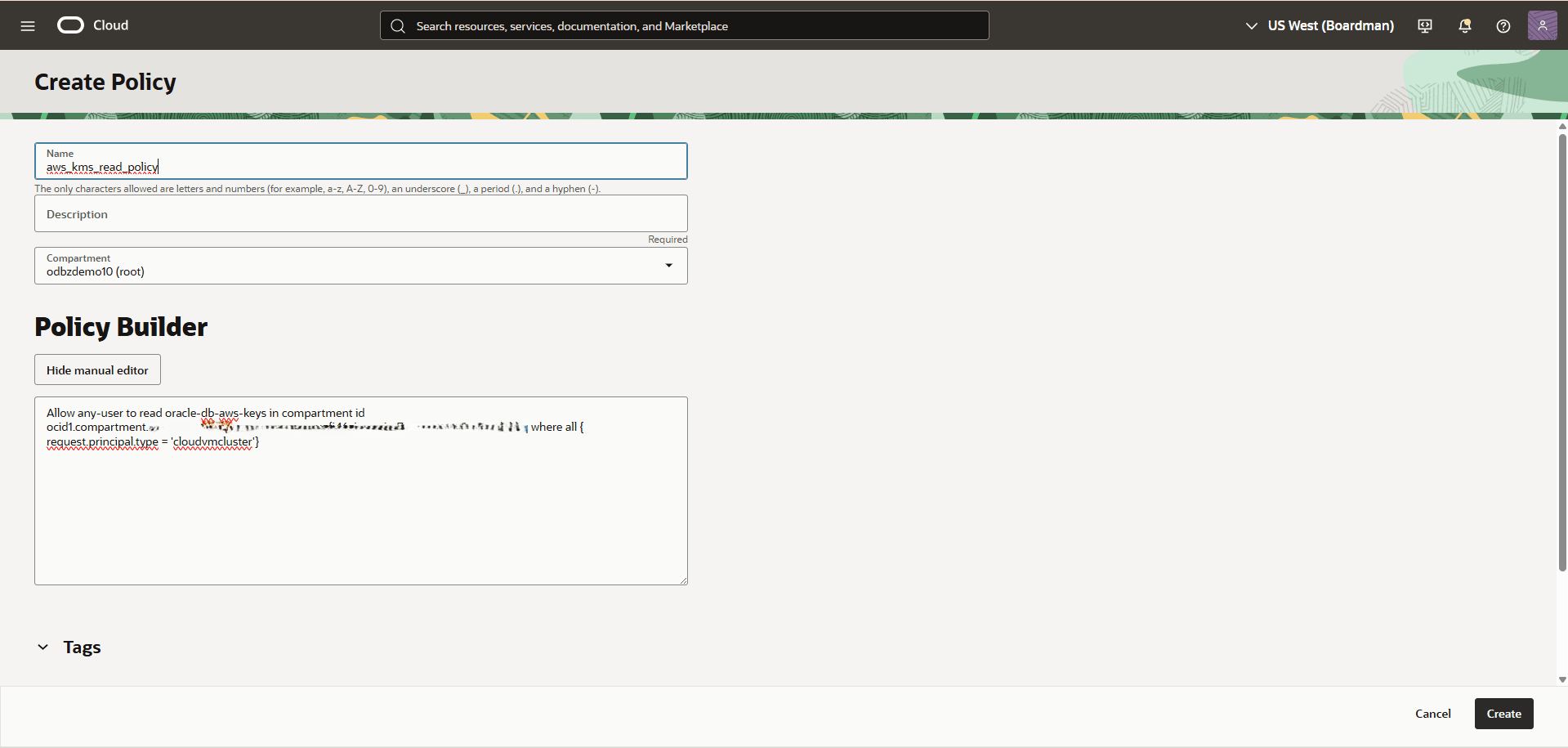
Task: Cancel the policy creation
Action: 1432,713
